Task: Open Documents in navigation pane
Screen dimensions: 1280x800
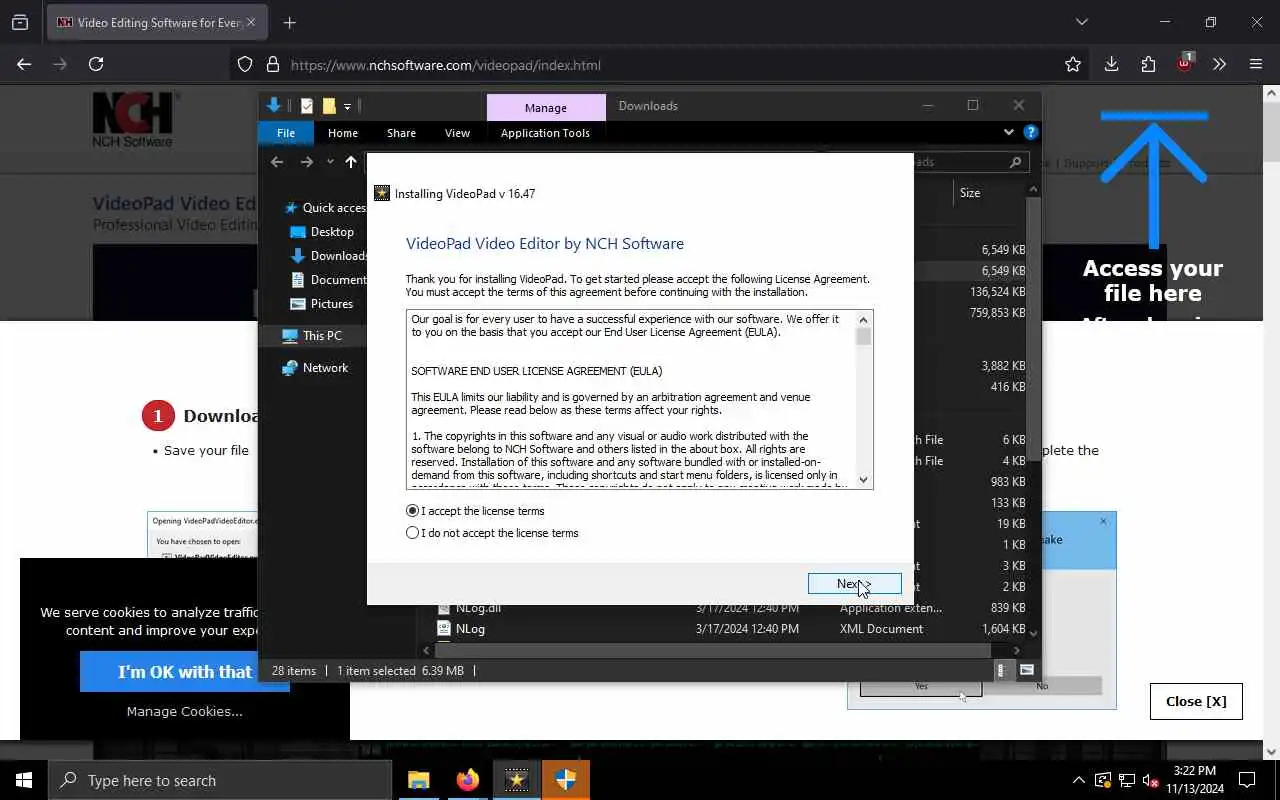Action: [328, 280]
